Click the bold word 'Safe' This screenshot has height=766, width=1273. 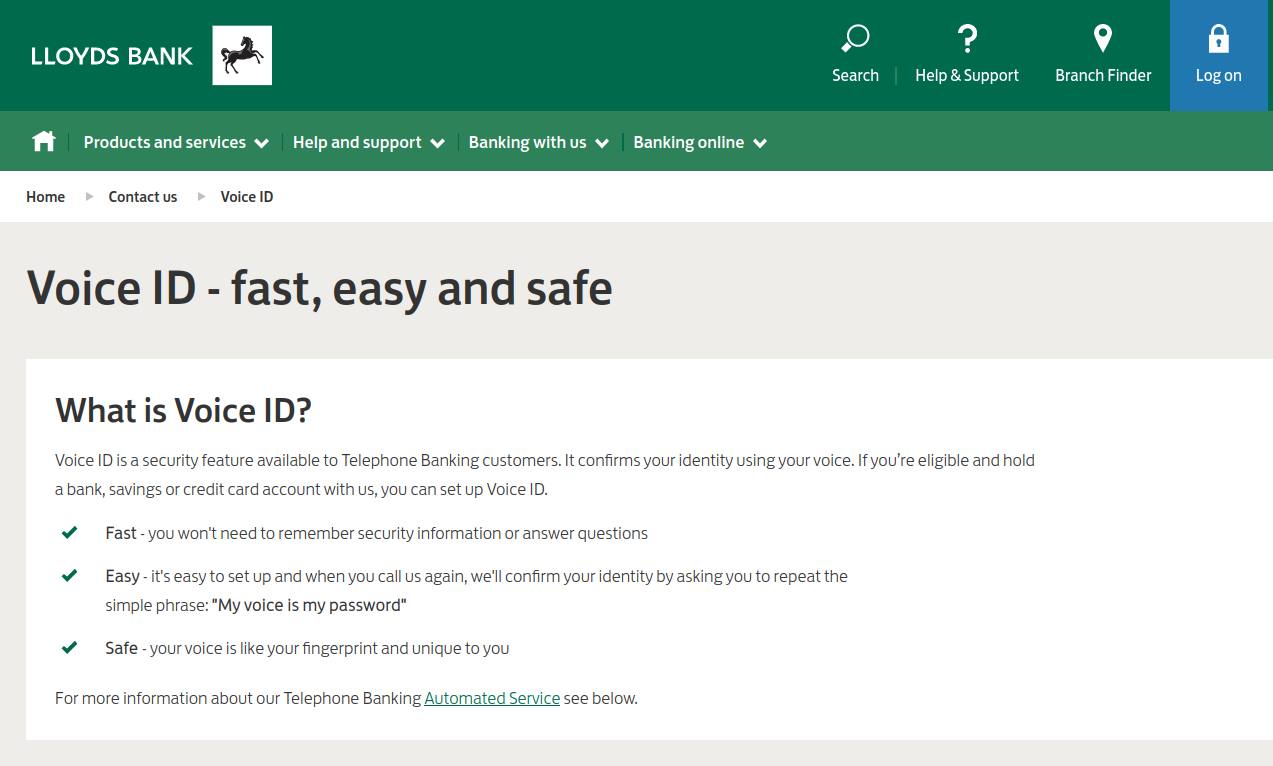pyautogui.click(x=121, y=648)
